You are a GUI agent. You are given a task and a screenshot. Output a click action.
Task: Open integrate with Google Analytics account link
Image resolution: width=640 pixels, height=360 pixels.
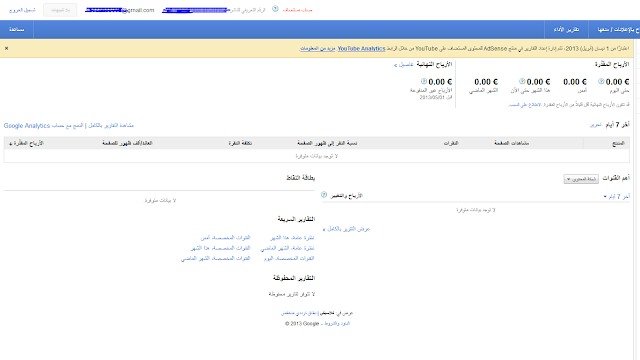pos(43,125)
